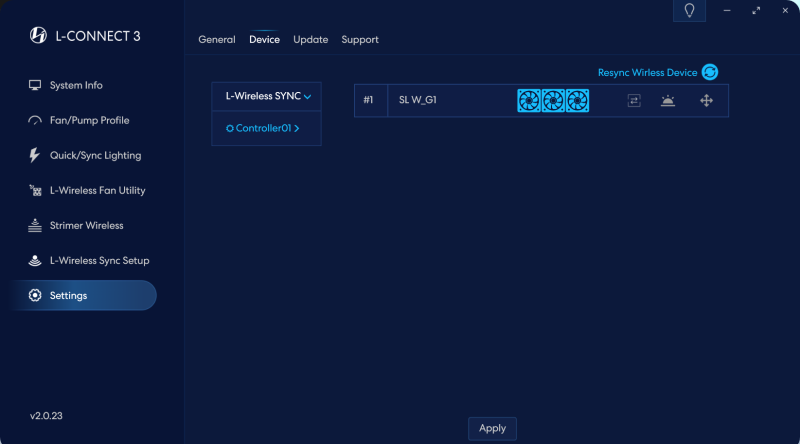Click the L-Wireless Sync Setup icon
This screenshot has height=444, width=800.
click(x=35, y=260)
